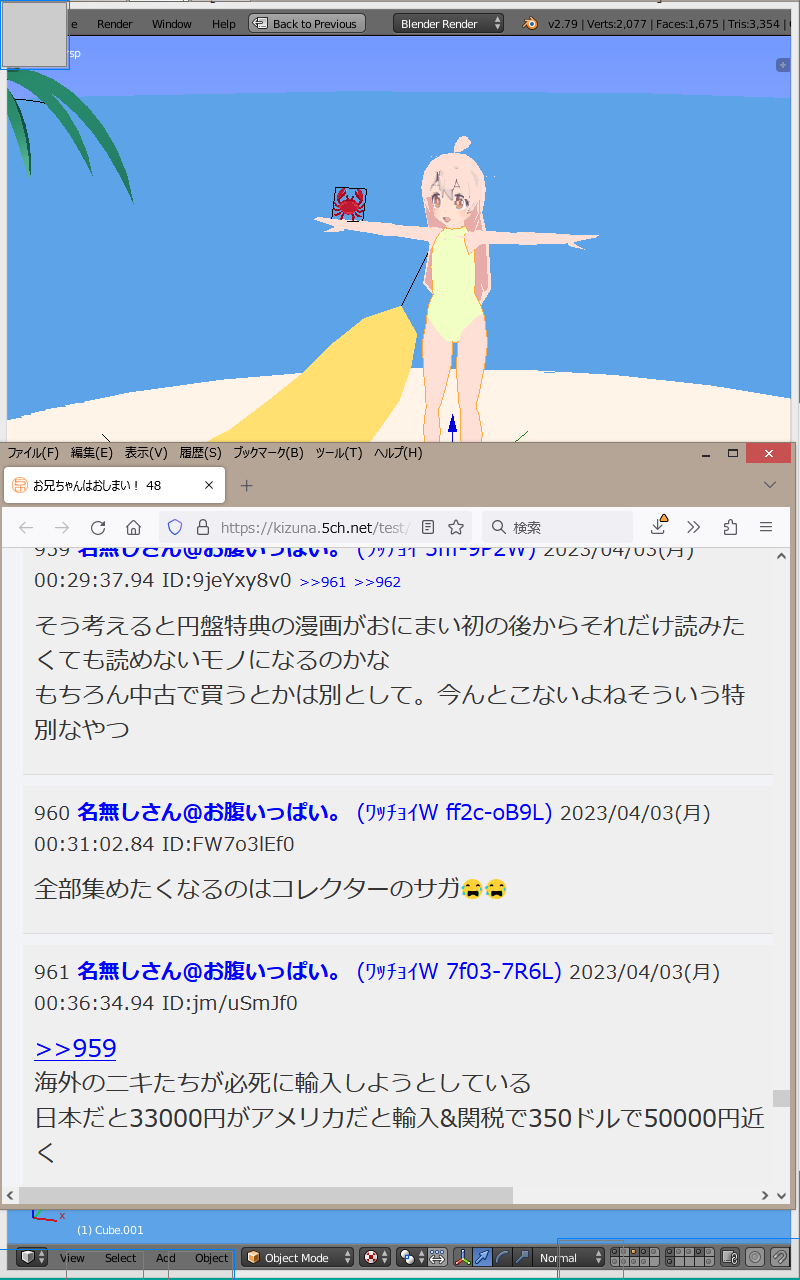Open Firefox extensions puzzle icon
Screen dimensions: 800x1280
pyautogui.click(x=730, y=527)
